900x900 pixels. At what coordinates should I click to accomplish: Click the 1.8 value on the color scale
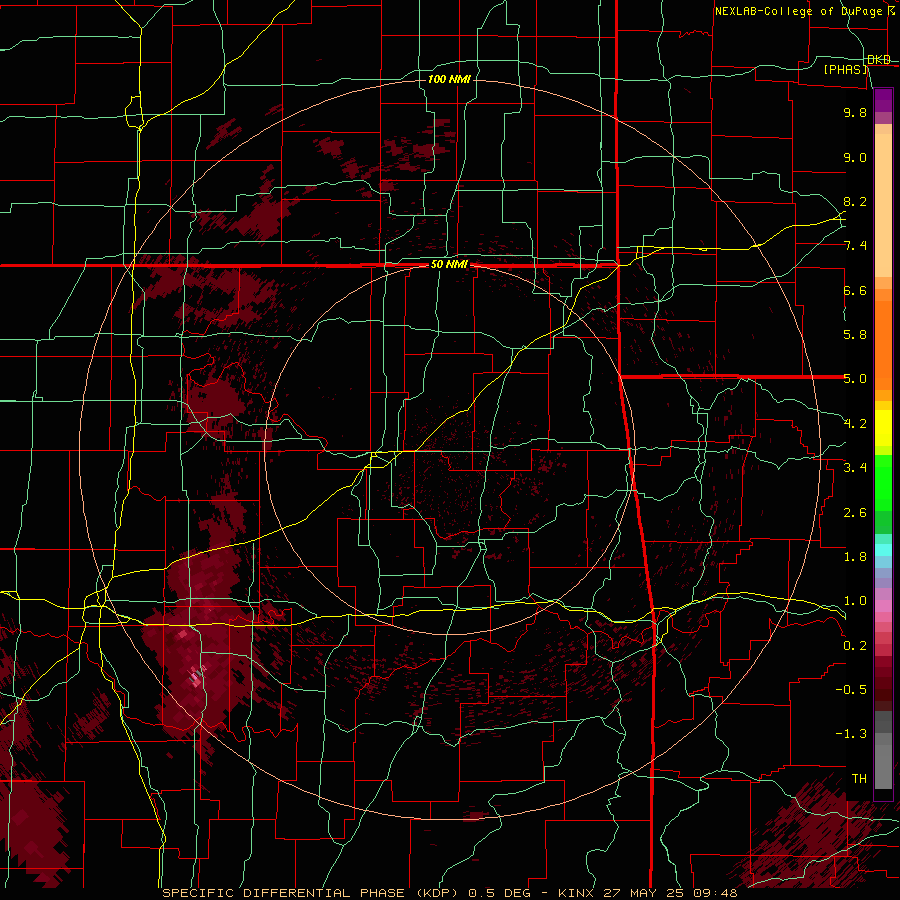[855, 557]
